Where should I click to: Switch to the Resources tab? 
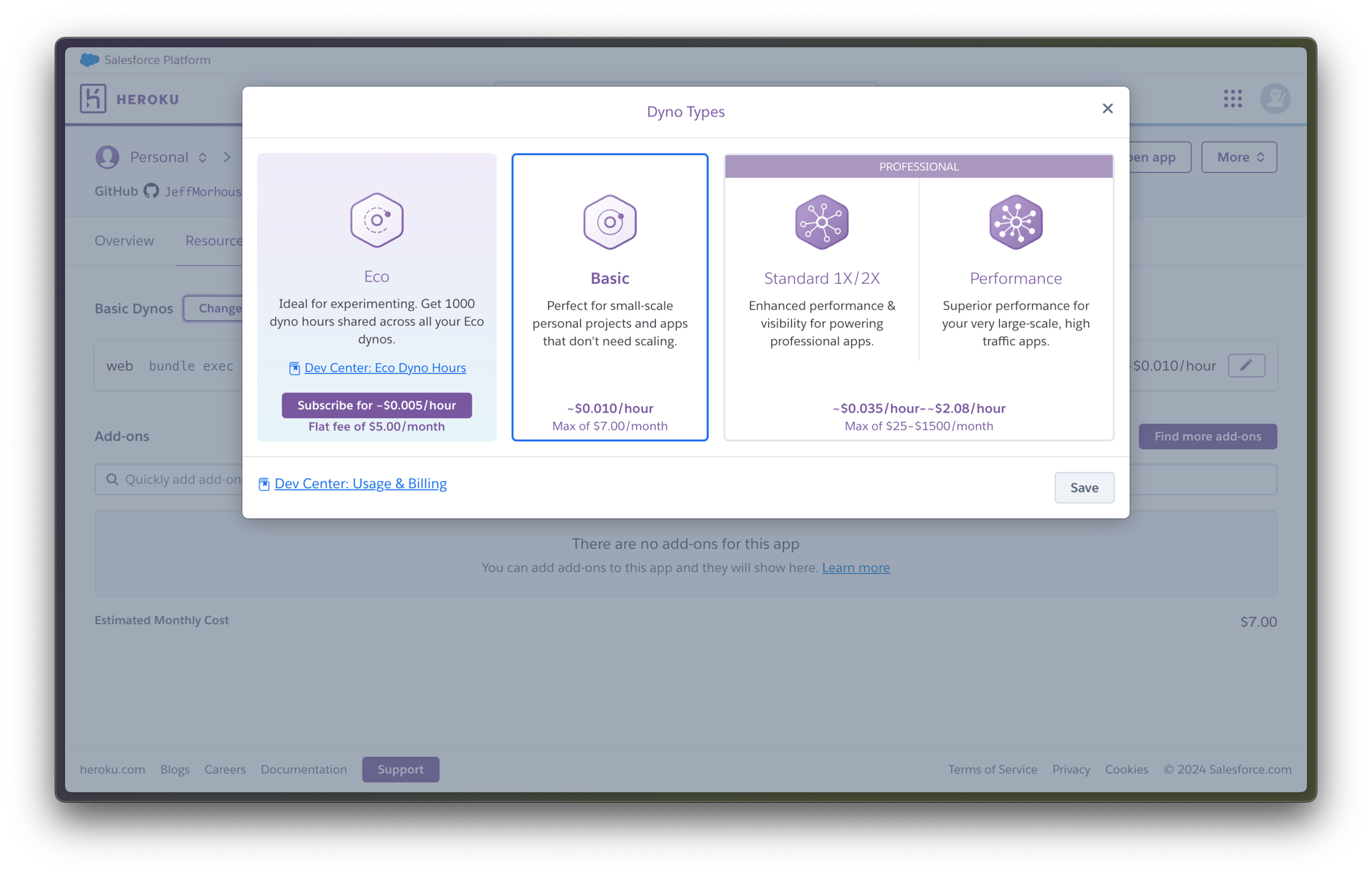(x=213, y=241)
